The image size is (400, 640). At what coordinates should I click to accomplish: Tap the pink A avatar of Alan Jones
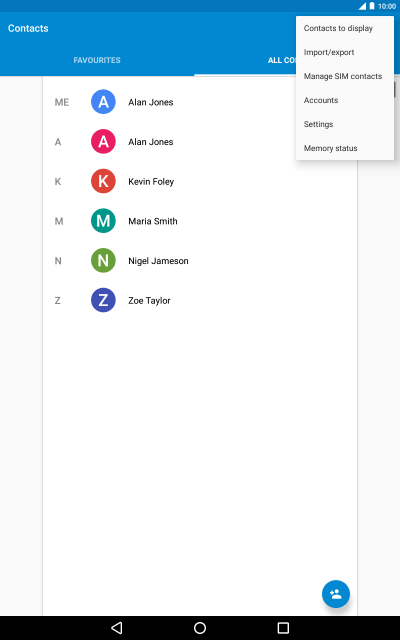pyautogui.click(x=103, y=141)
